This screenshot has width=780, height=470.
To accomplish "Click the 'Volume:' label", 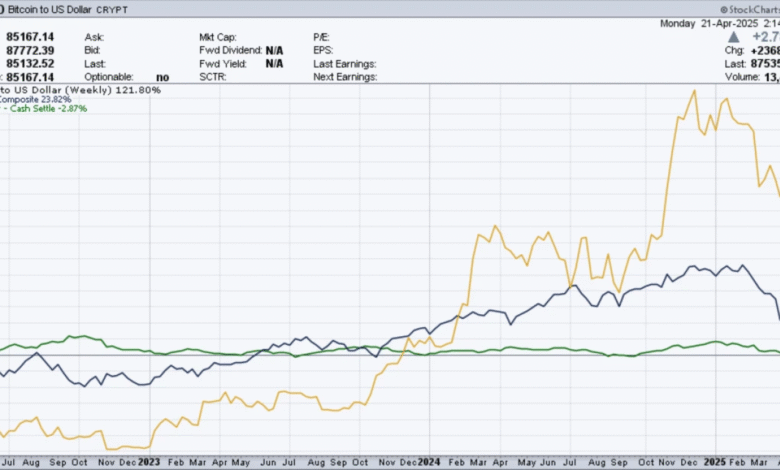I will tap(742, 77).
